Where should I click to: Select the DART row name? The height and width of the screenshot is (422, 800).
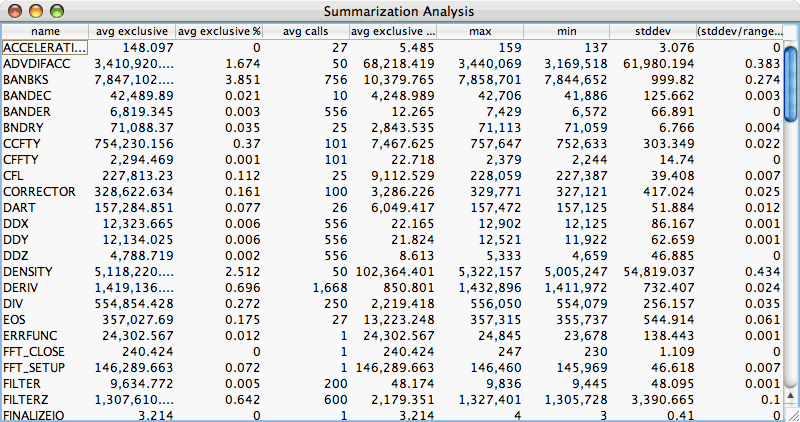pyautogui.click(x=19, y=208)
